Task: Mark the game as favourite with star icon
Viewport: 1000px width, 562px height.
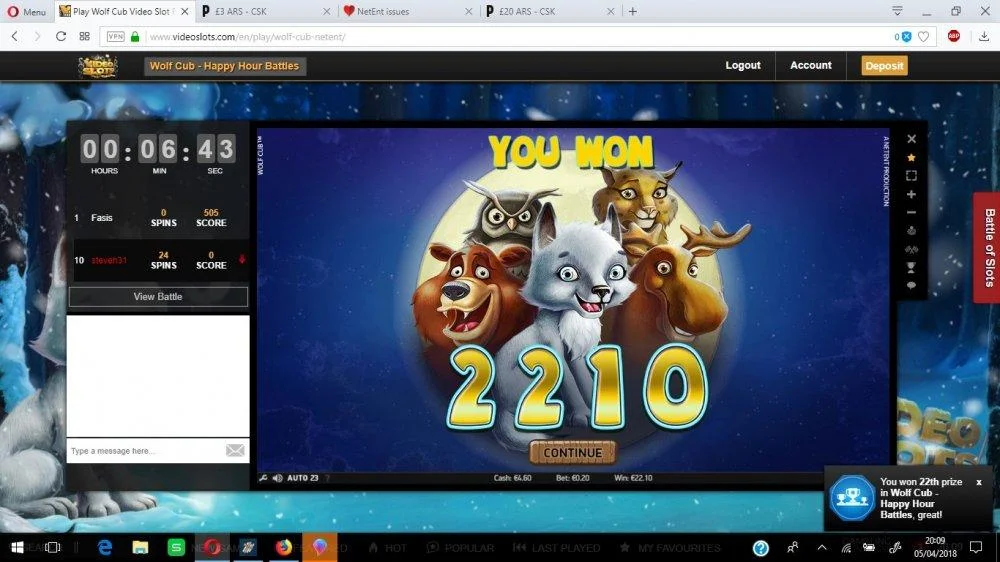Action: (911, 158)
